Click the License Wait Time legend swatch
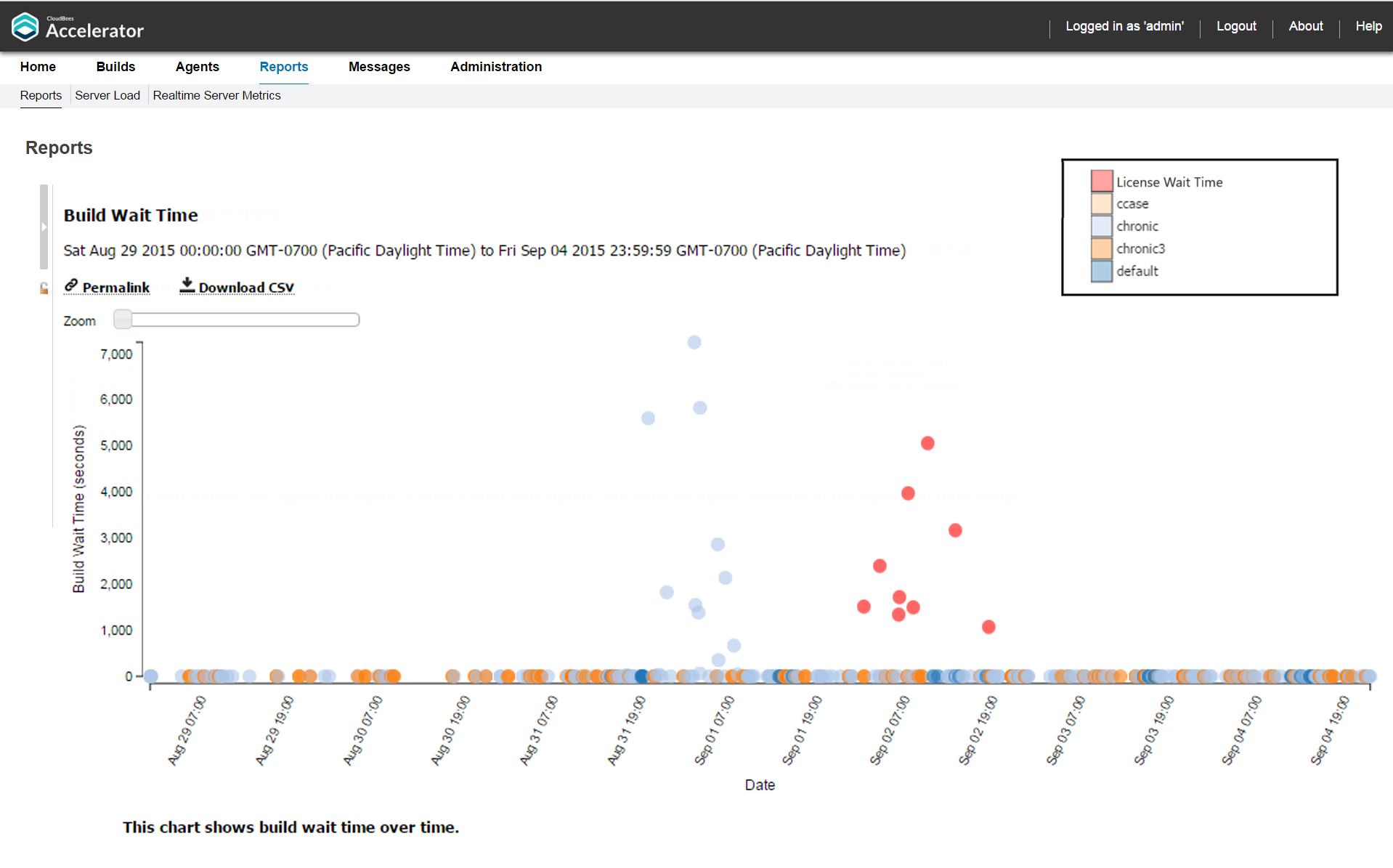 coord(1102,181)
